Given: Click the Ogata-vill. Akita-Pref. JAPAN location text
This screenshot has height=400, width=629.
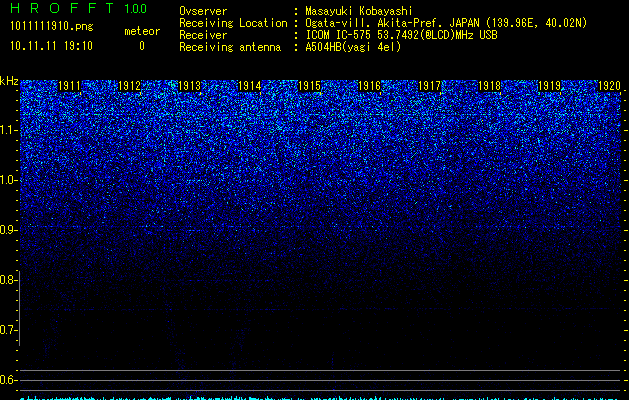Looking at the screenshot, I should (446, 23).
